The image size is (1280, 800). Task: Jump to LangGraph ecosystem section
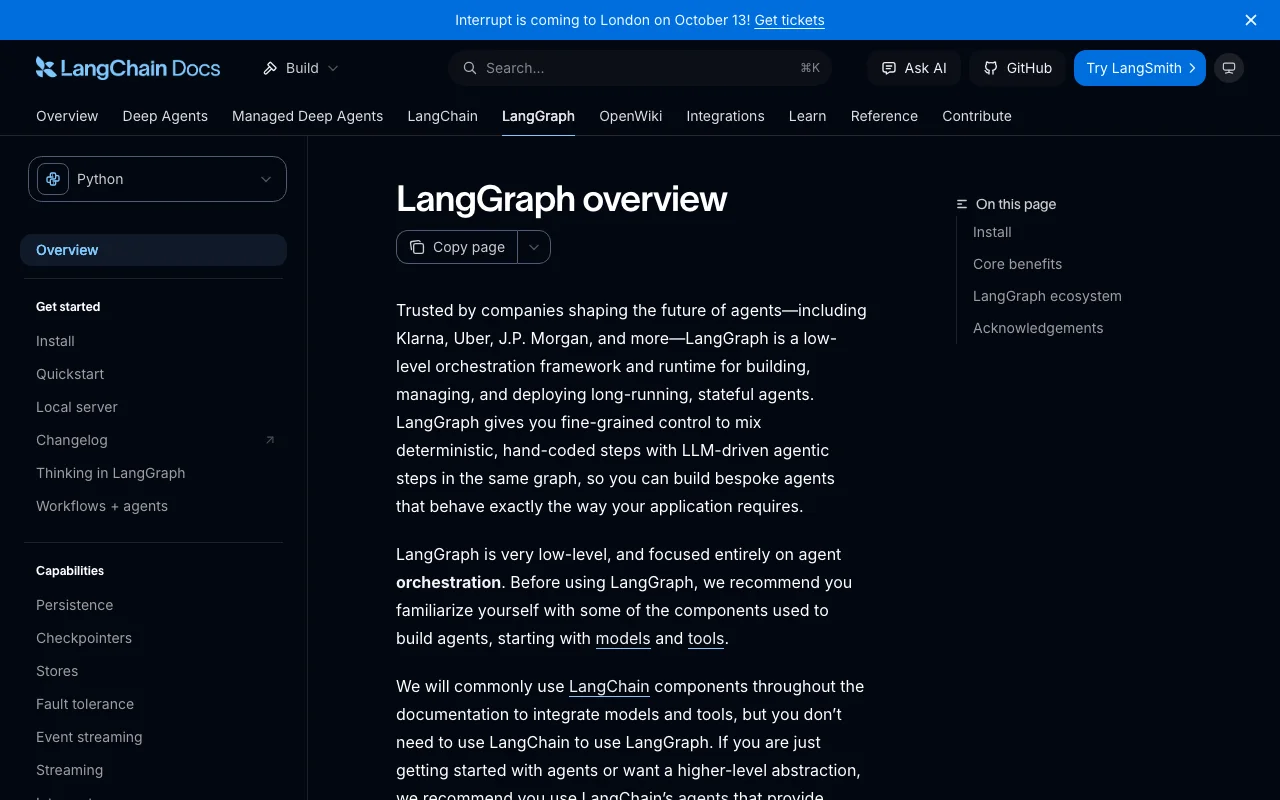click(1047, 296)
